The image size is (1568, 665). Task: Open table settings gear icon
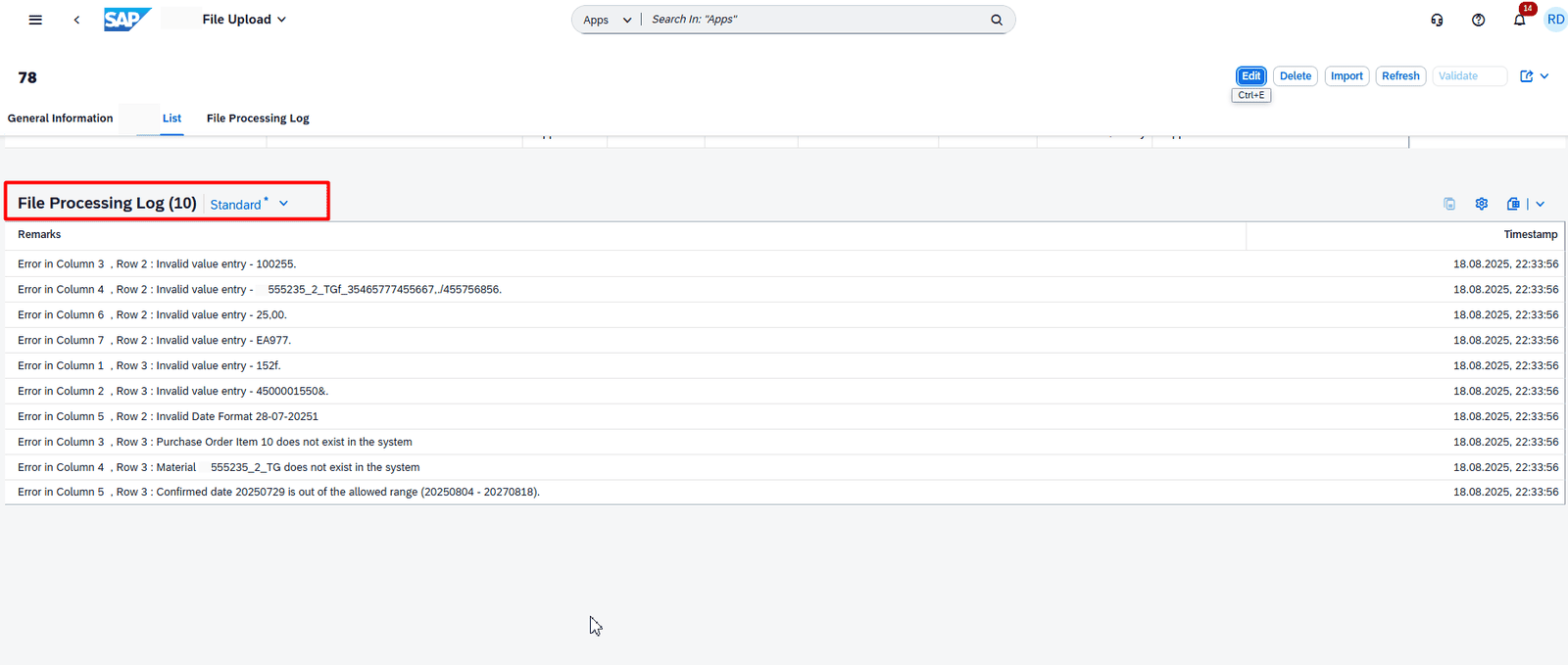coord(1482,204)
